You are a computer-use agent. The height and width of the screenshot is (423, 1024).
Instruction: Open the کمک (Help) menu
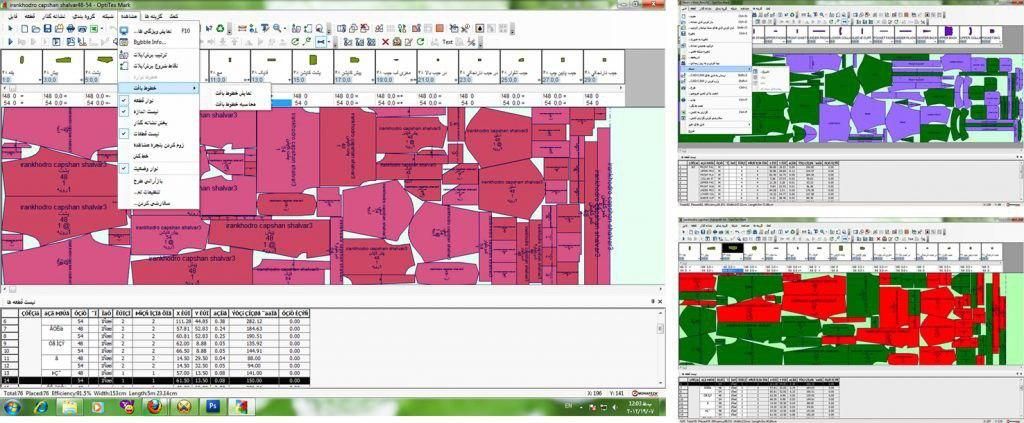173,15
